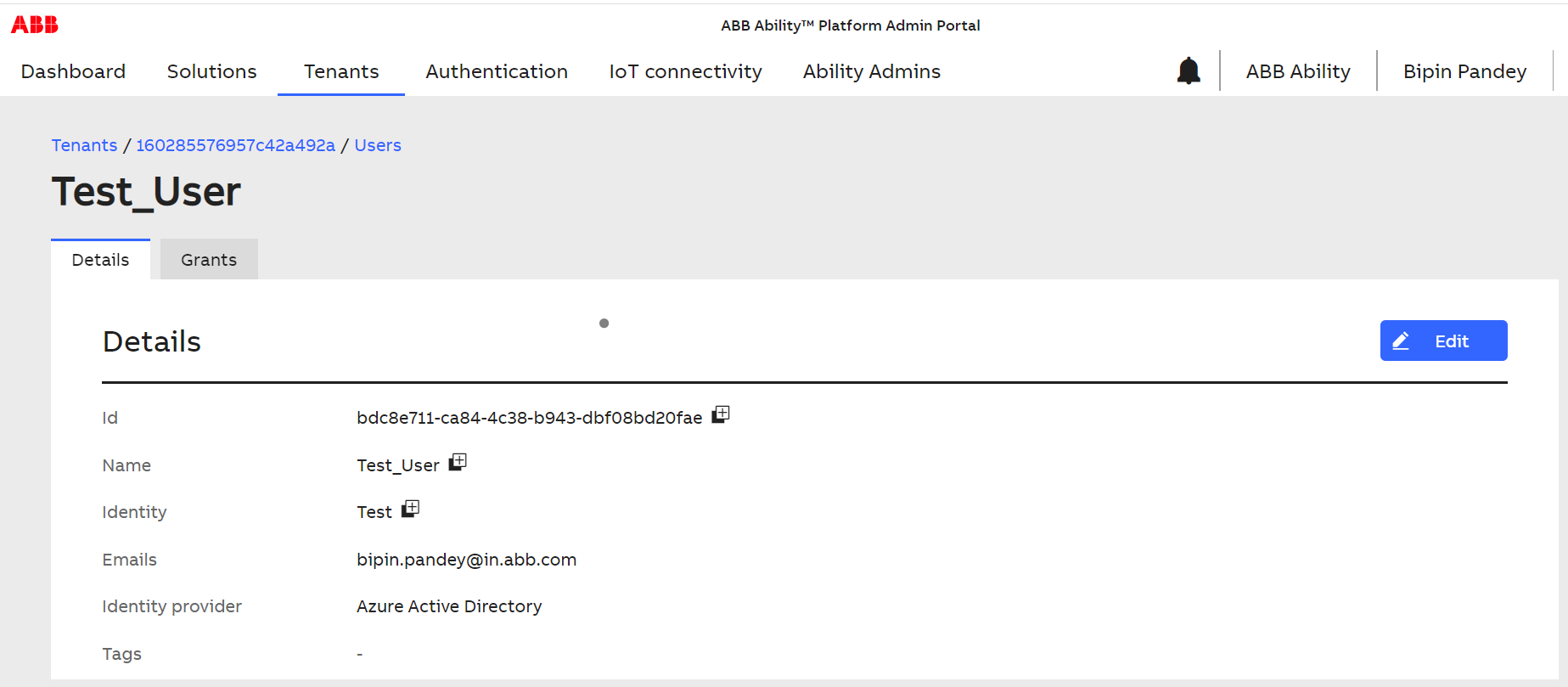Image resolution: width=1568 pixels, height=687 pixels.
Task: Open the Dashboard menu item
Action: [x=73, y=71]
